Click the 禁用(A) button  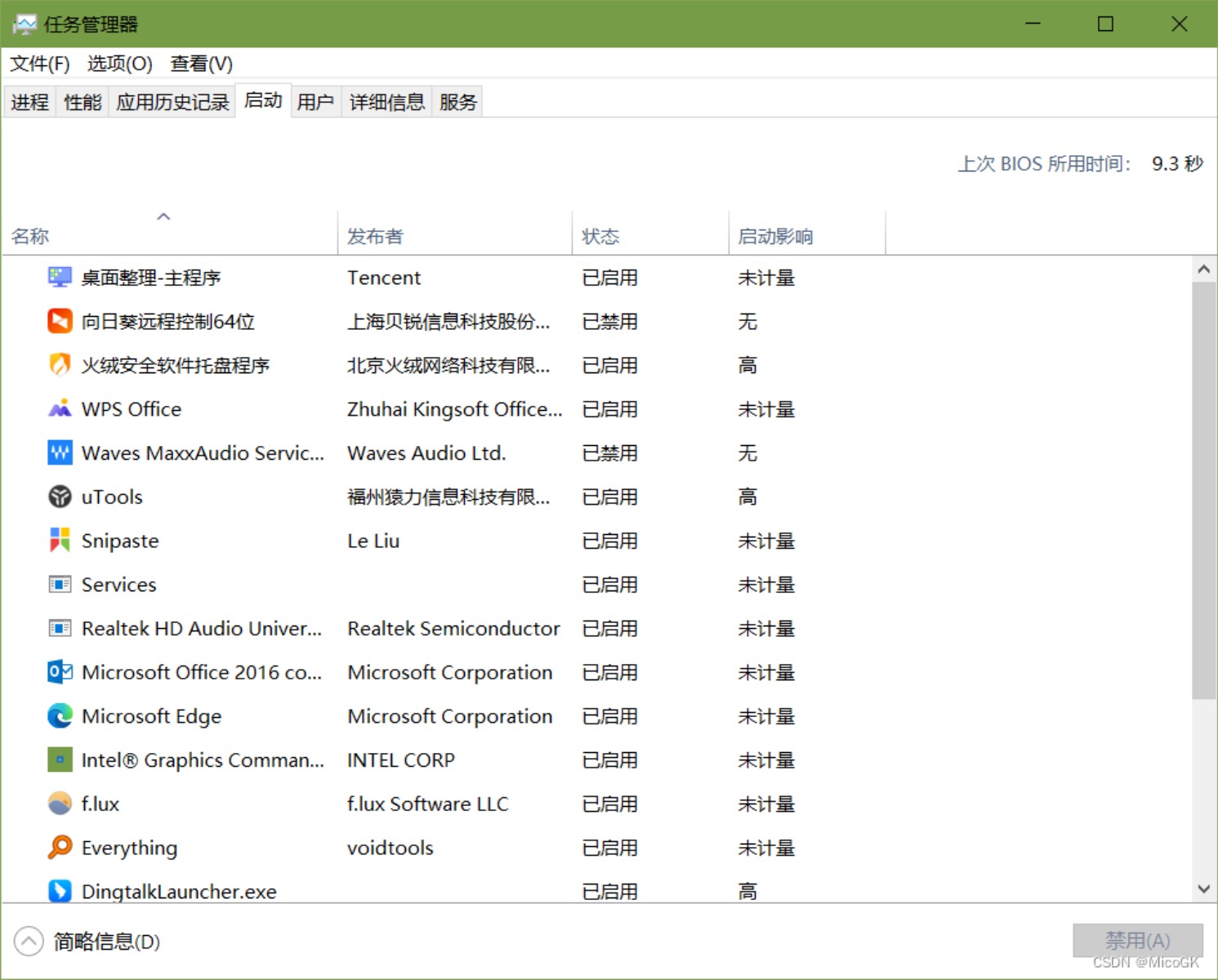[x=1137, y=941]
